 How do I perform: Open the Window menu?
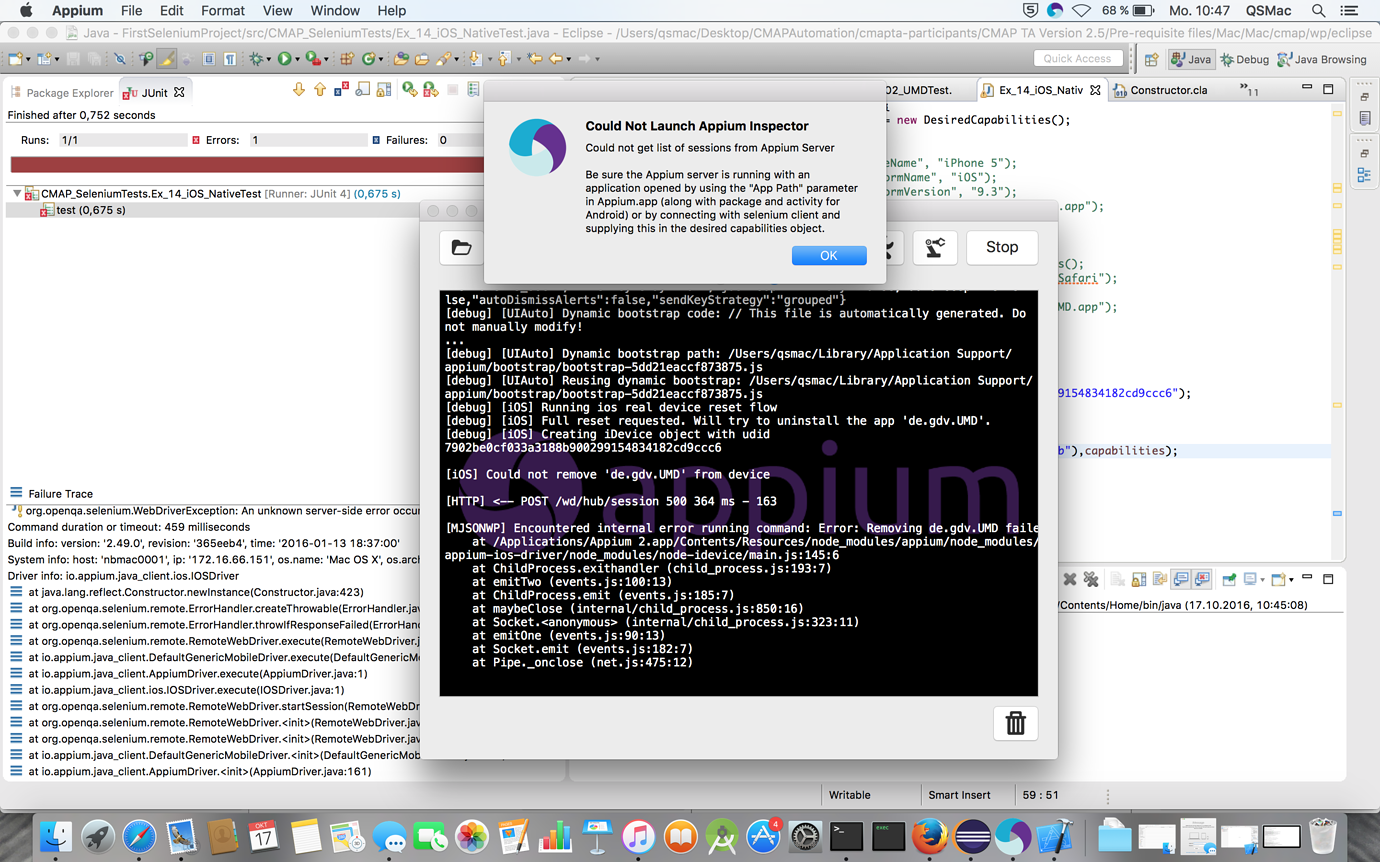pos(335,10)
